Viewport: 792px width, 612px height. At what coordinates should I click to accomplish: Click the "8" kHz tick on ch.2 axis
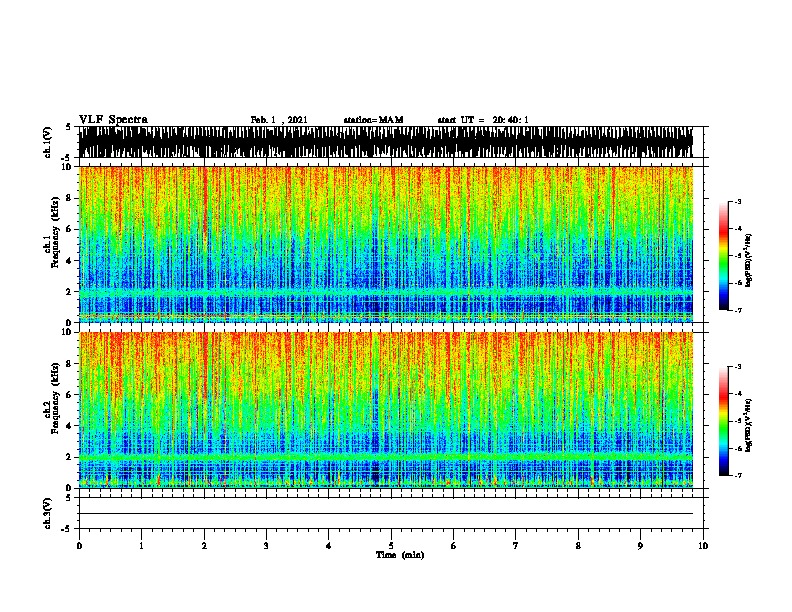point(69,364)
